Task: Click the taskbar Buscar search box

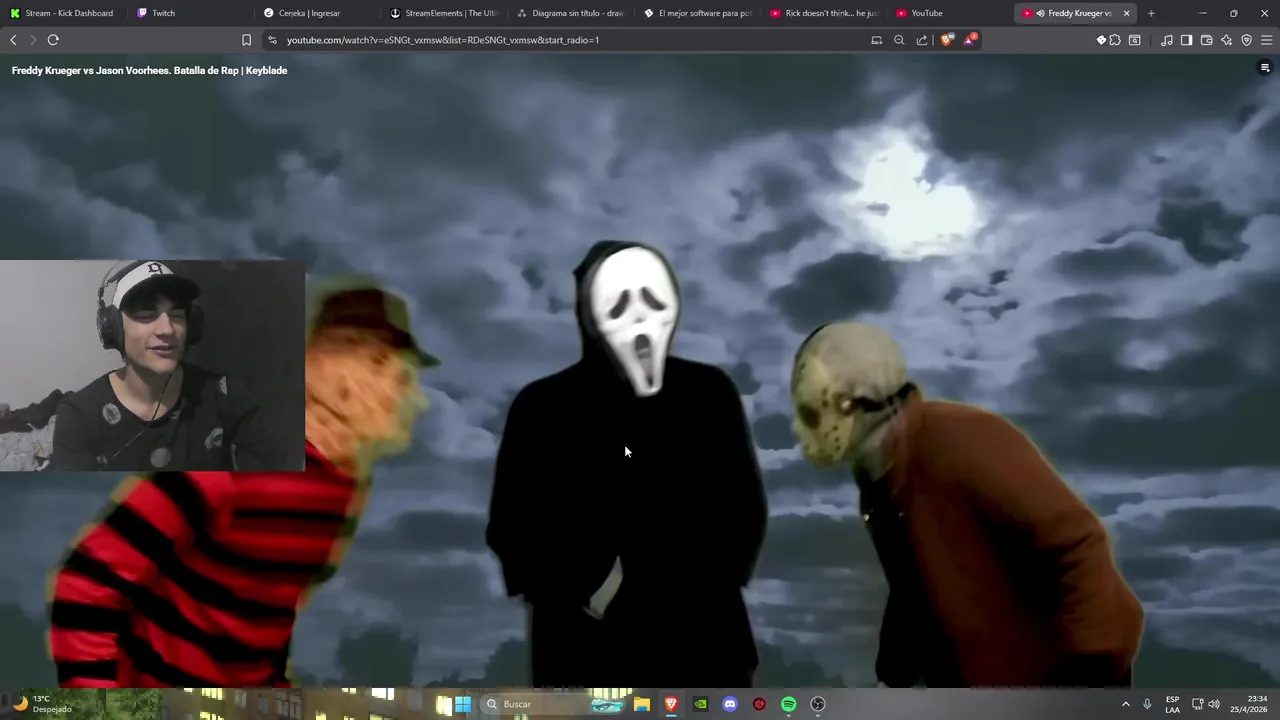Action: (x=551, y=704)
